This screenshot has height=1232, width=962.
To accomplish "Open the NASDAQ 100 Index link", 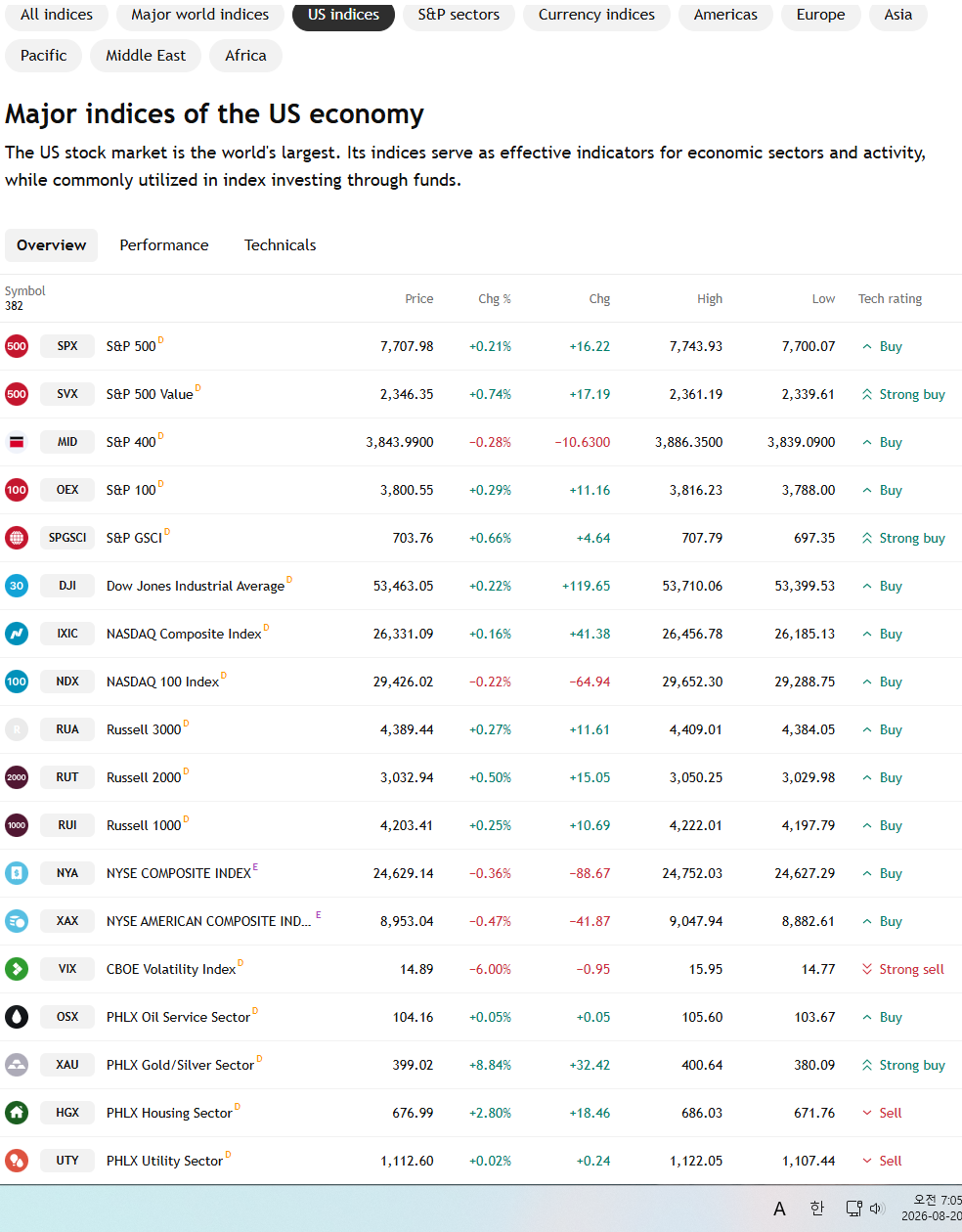I will (162, 682).
